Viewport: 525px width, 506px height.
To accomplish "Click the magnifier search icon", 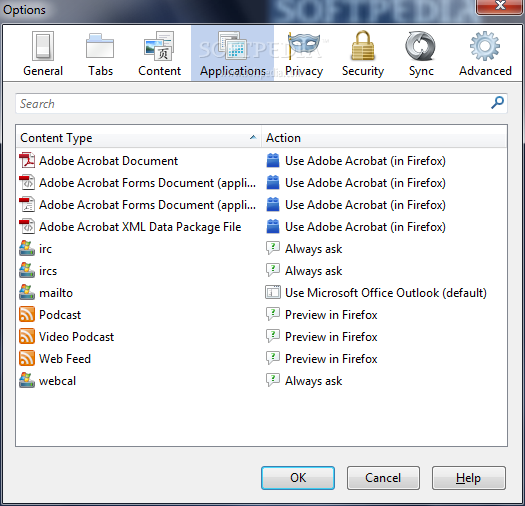I will 497,103.
